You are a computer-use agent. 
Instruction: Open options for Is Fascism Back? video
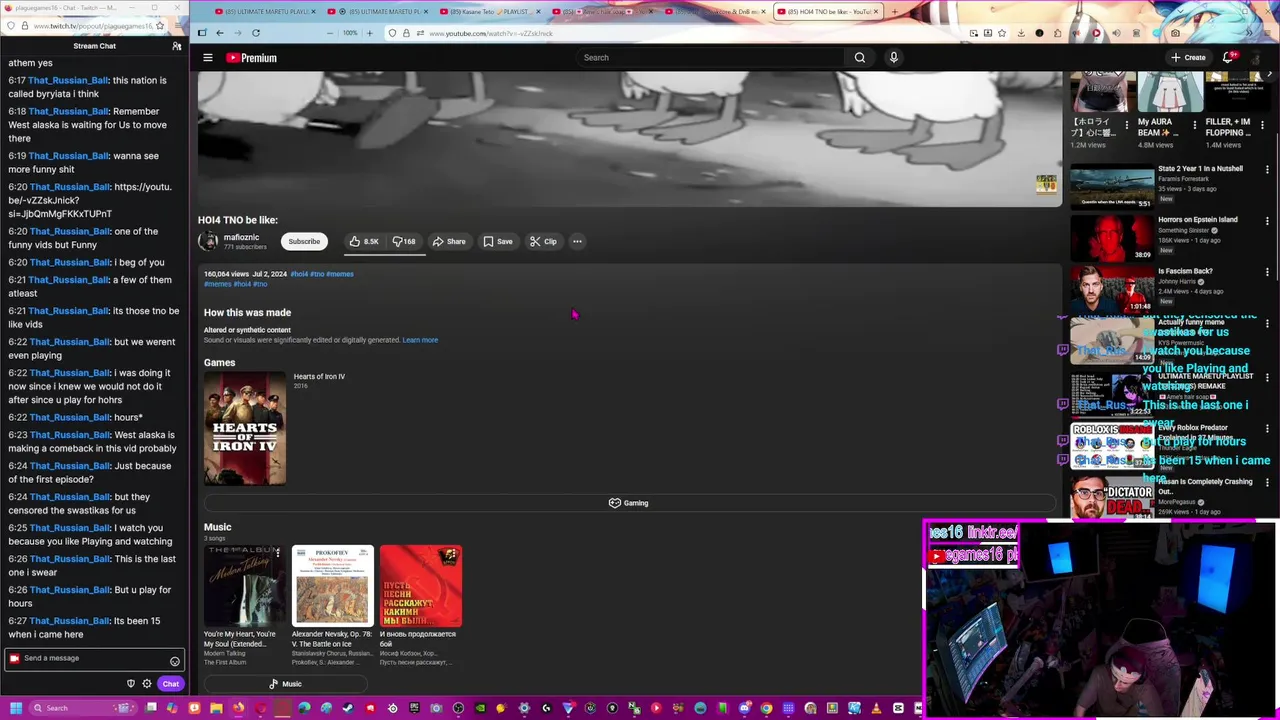[1267, 272]
